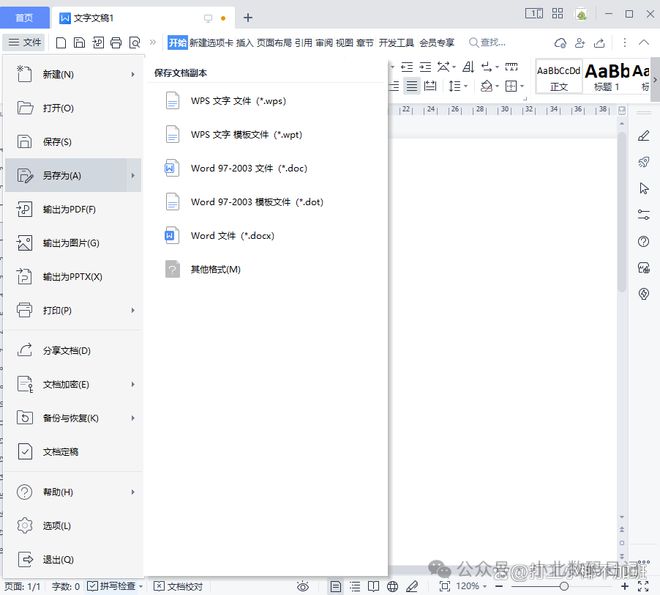Choose 退出(Q) to exit
The width and height of the screenshot is (660, 595).
click(73, 559)
